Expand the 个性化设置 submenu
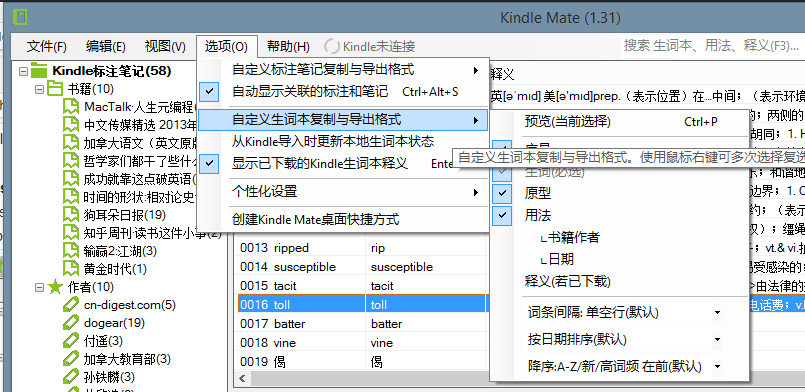 (x=342, y=192)
